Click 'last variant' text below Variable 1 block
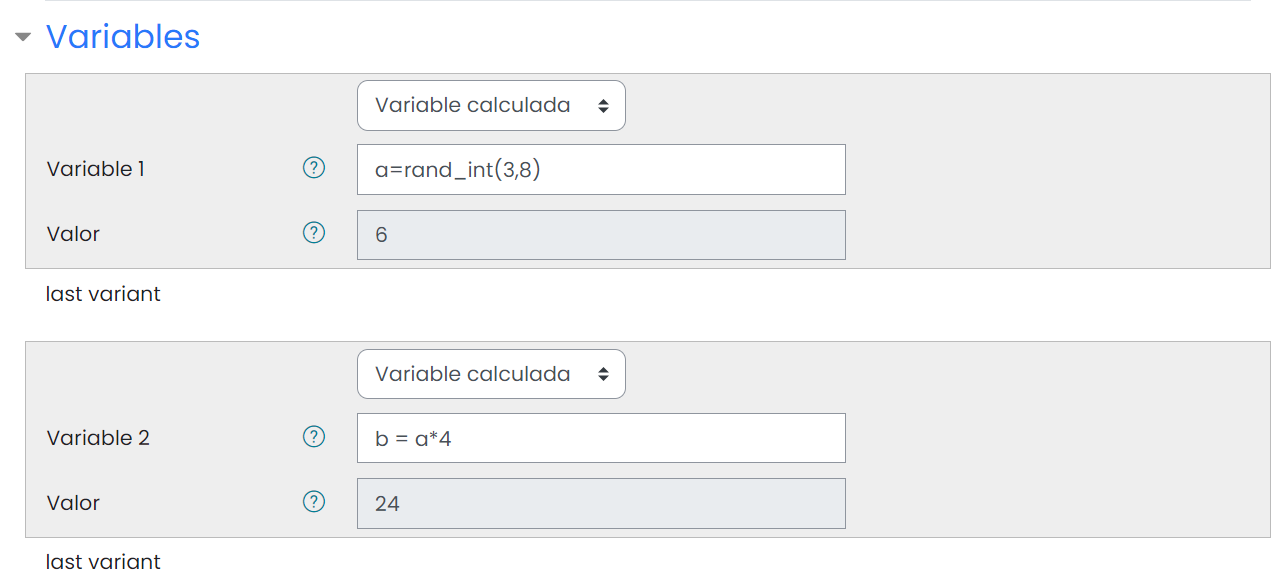 103,294
